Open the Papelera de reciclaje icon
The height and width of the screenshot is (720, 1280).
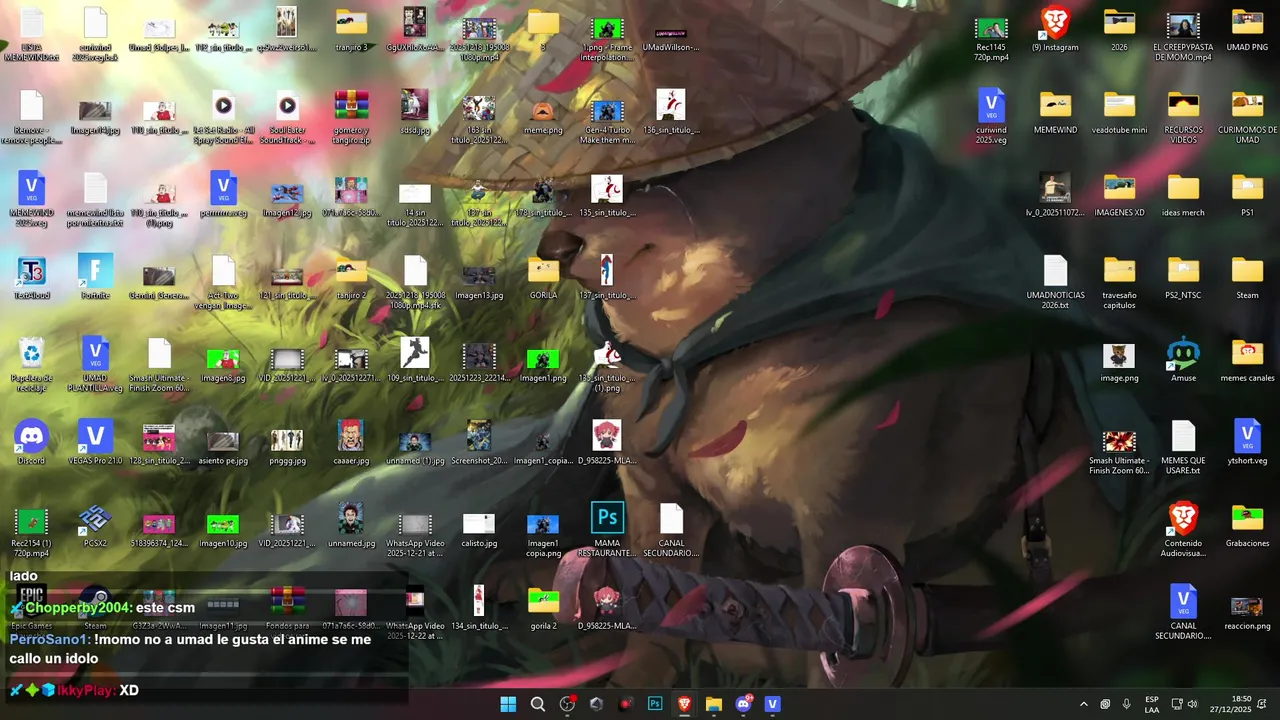[31, 362]
